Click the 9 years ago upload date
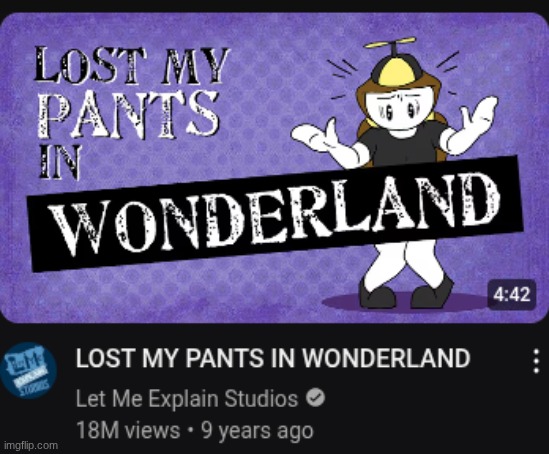549x454 pixels. [x=257, y=430]
